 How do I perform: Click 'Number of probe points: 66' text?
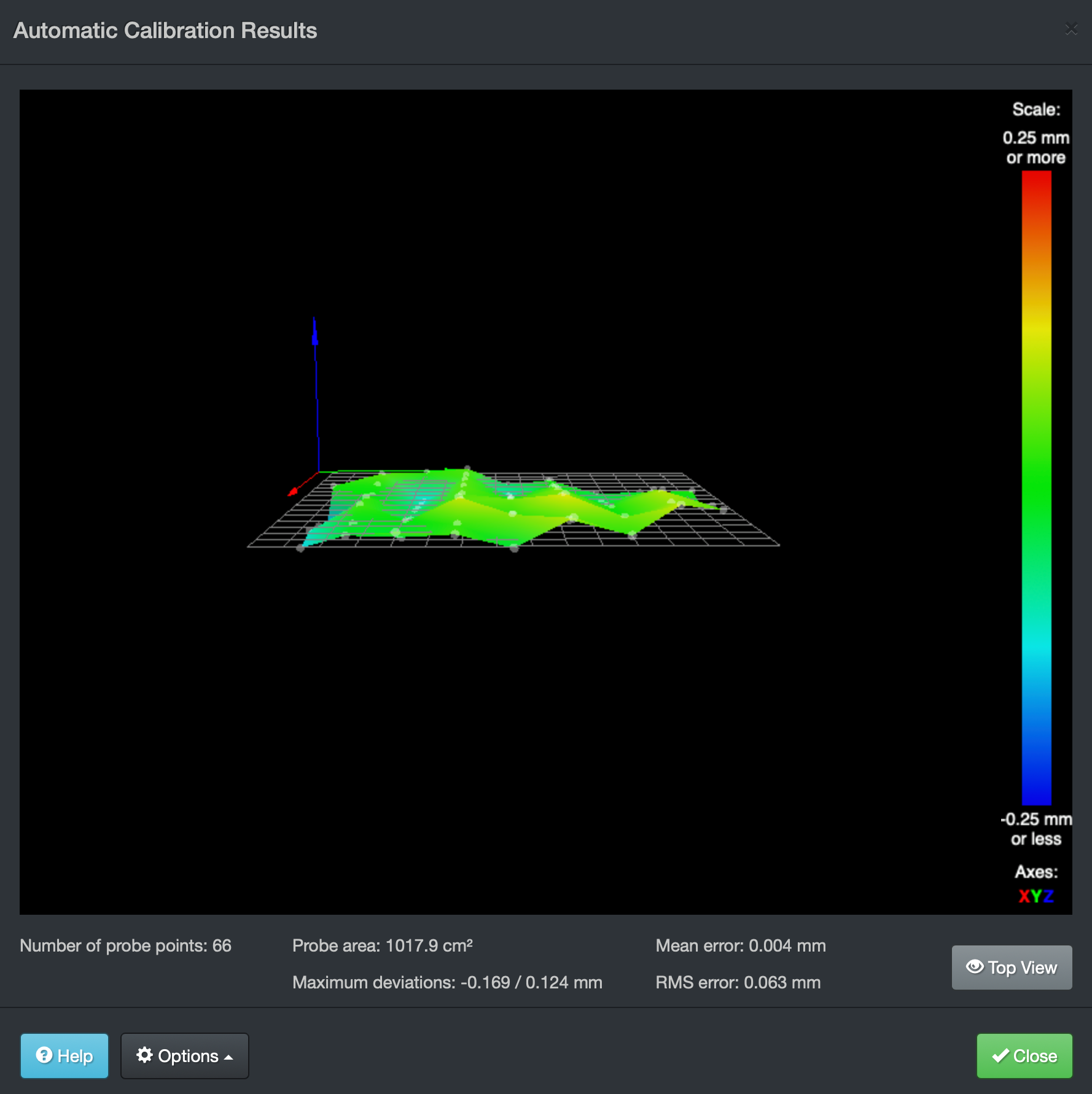coord(126,945)
